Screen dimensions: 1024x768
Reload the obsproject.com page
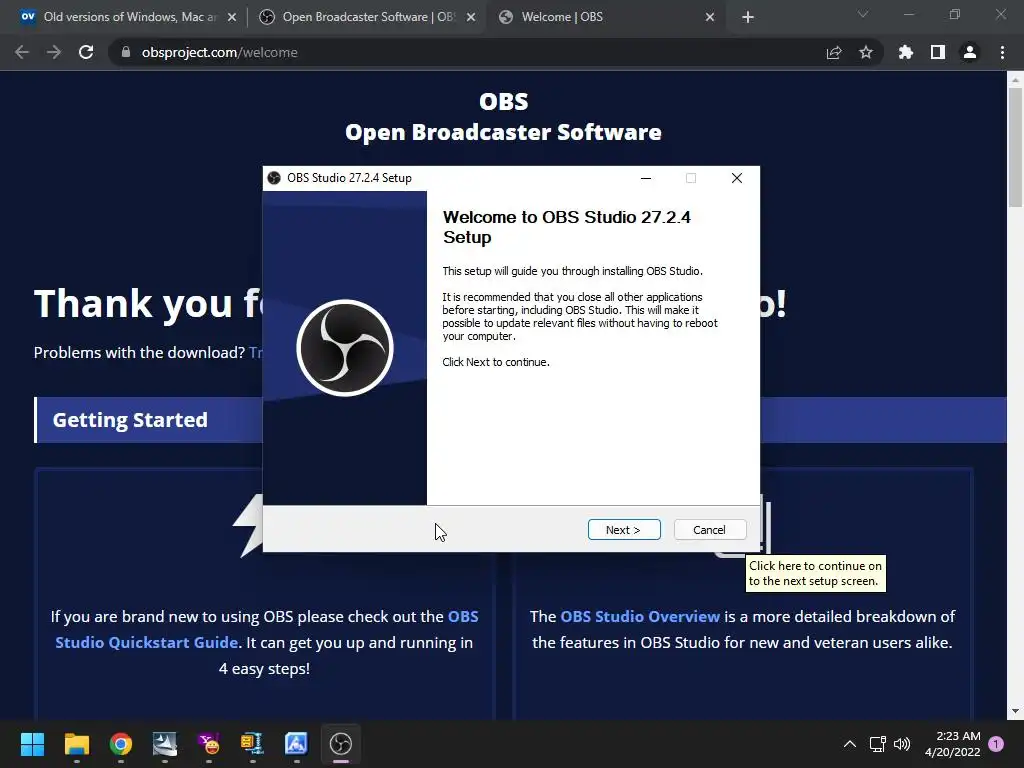[x=86, y=52]
